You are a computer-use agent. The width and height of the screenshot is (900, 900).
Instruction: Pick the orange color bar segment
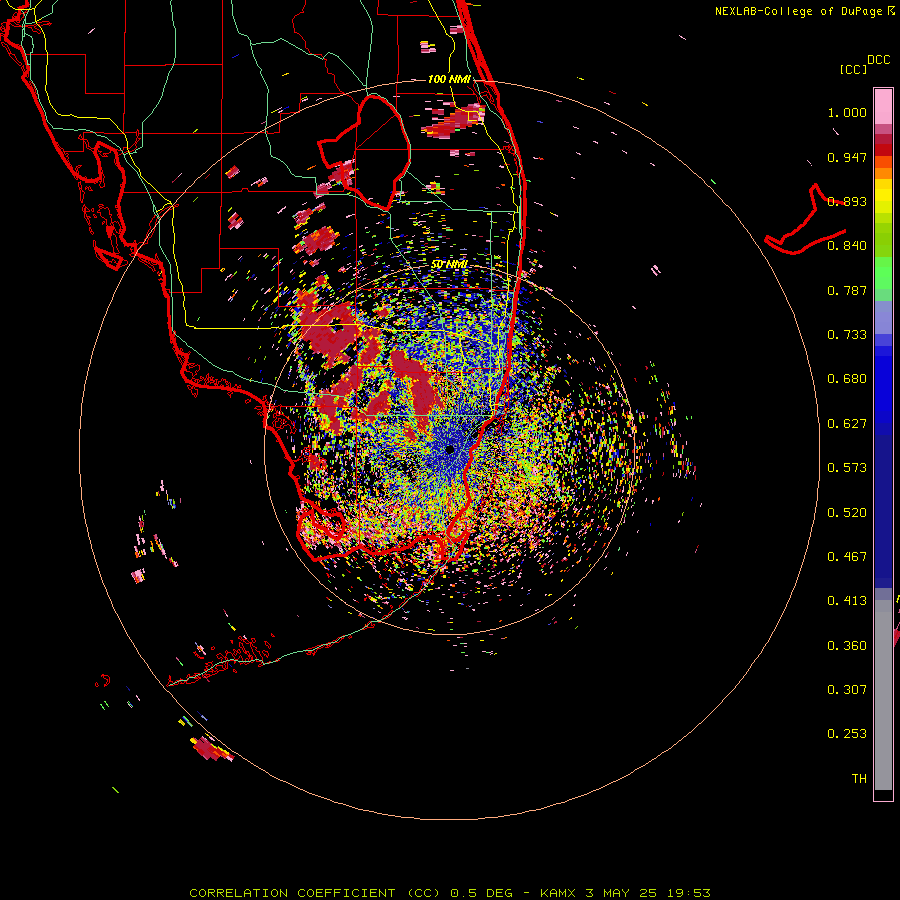pos(883,173)
